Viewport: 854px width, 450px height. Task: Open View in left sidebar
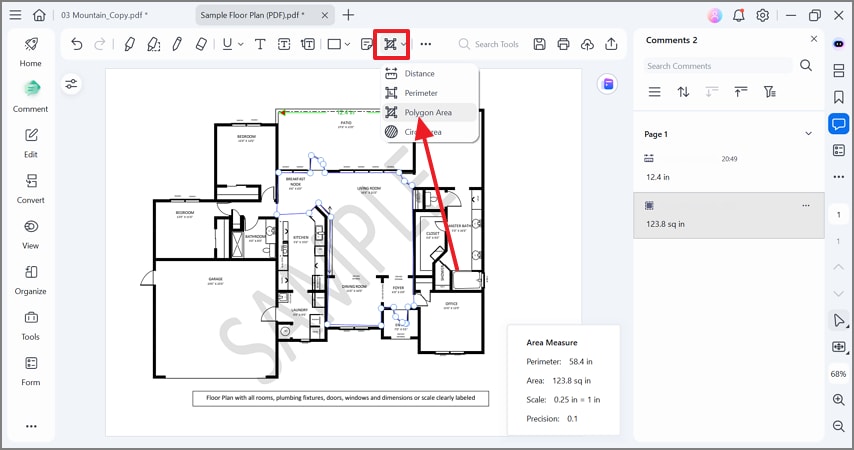[30, 234]
